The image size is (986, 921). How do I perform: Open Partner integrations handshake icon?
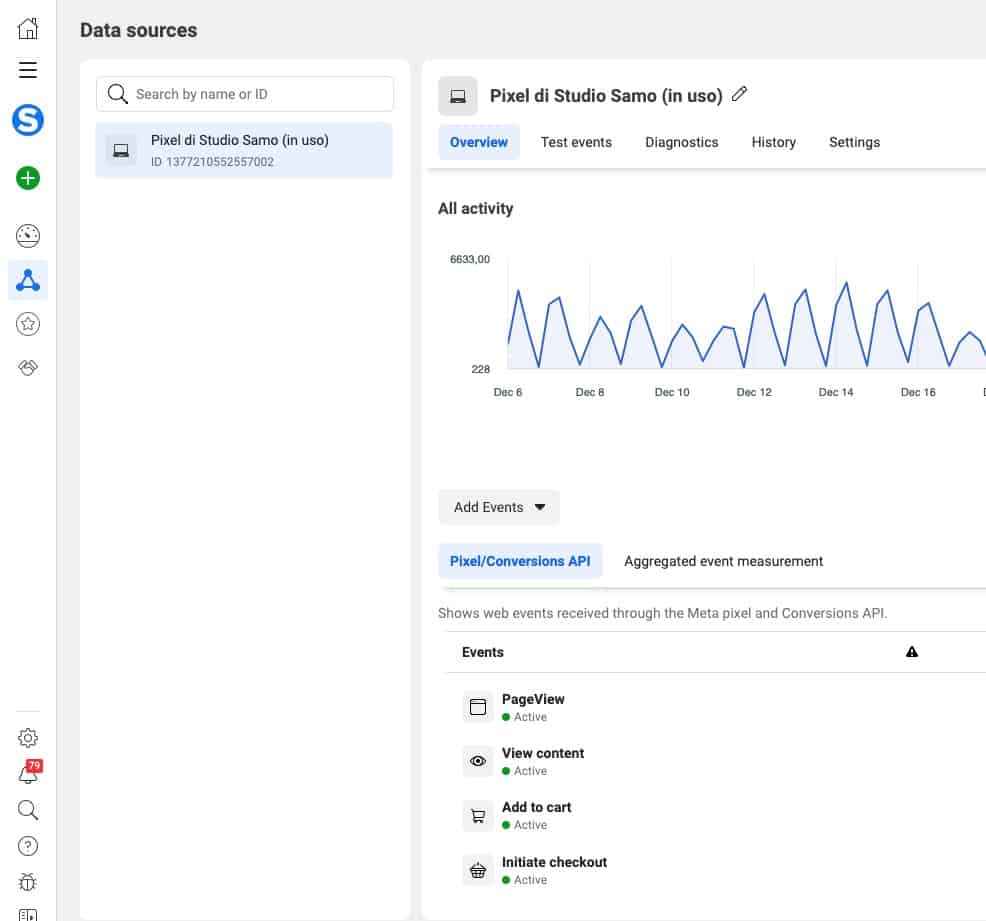pos(28,367)
